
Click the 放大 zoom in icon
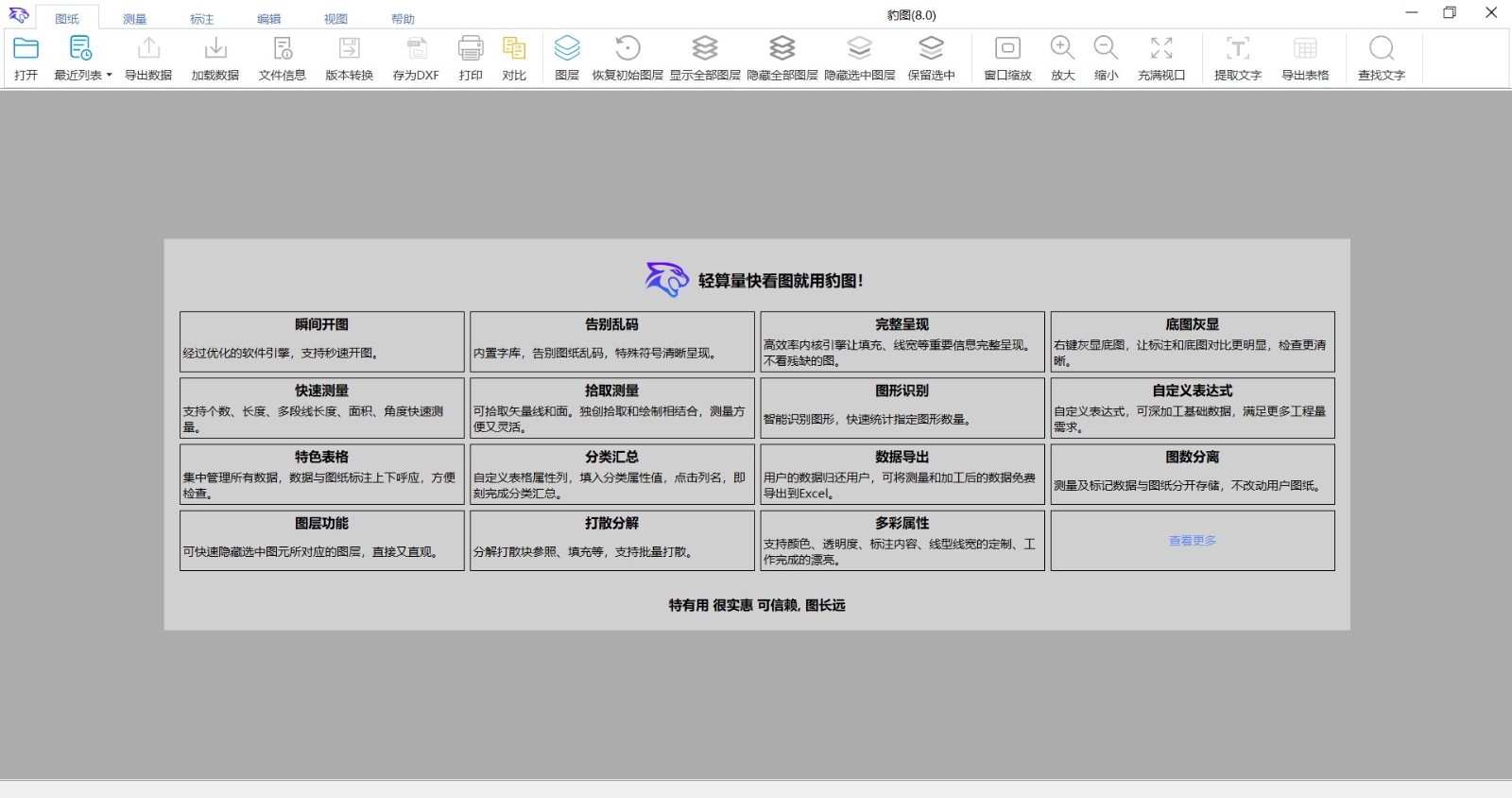(1063, 48)
